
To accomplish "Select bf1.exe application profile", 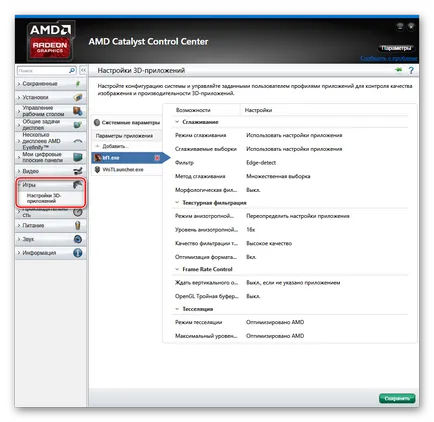I will click(127, 158).
